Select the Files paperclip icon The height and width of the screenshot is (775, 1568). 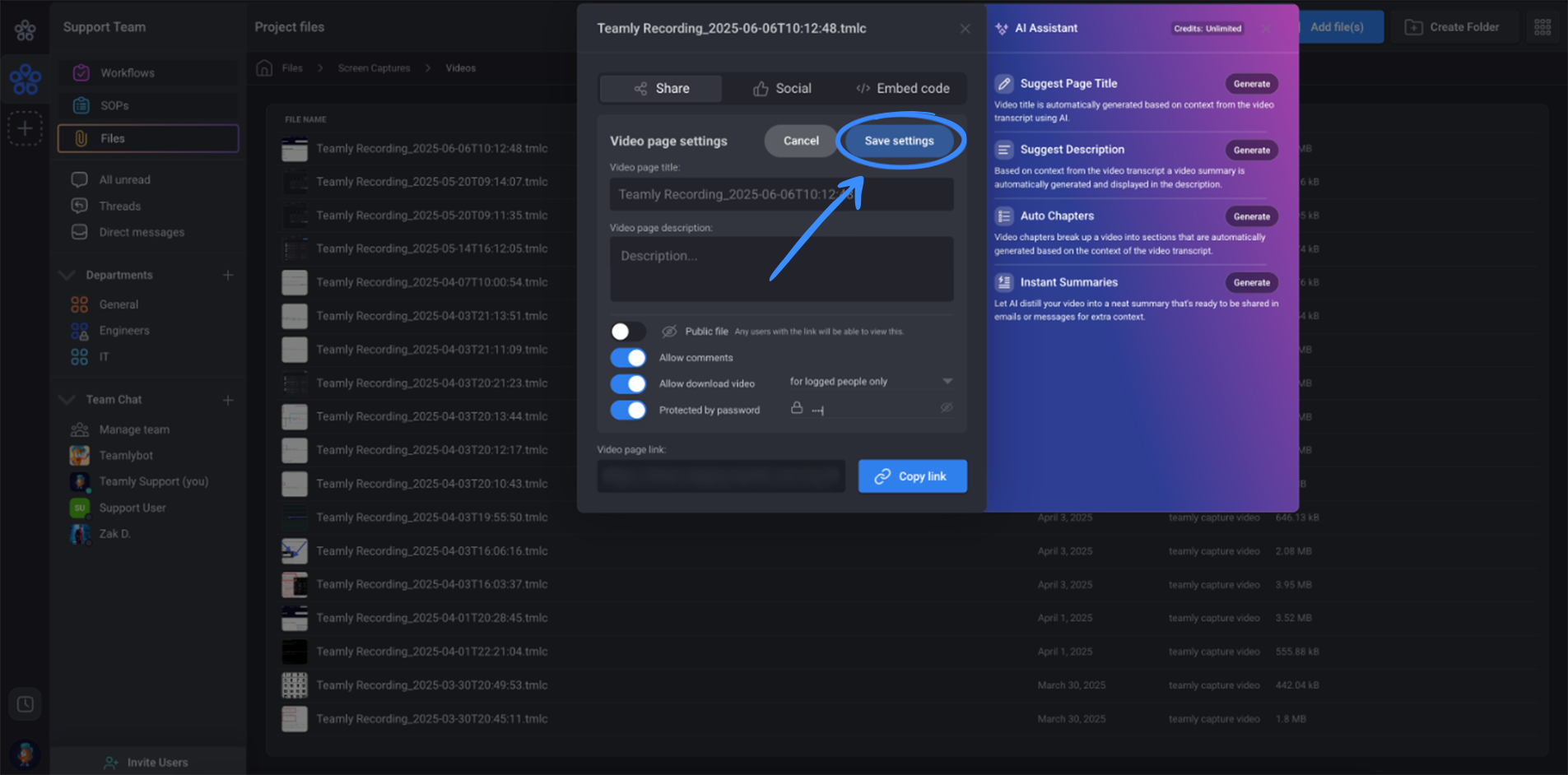(81, 138)
